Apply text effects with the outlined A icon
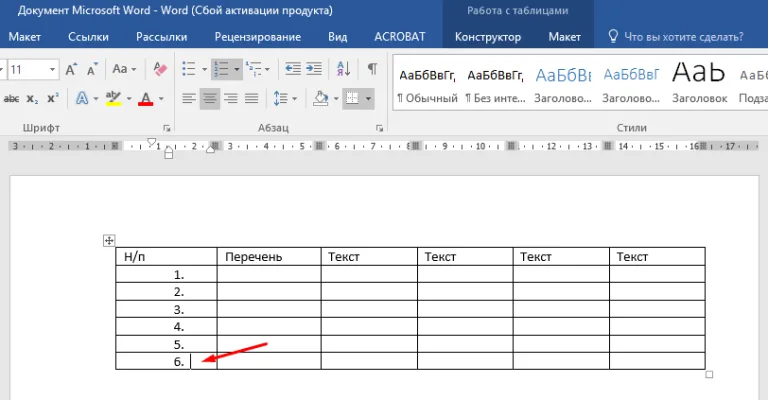The width and height of the screenshot is (768, 400). coord(82,98)
